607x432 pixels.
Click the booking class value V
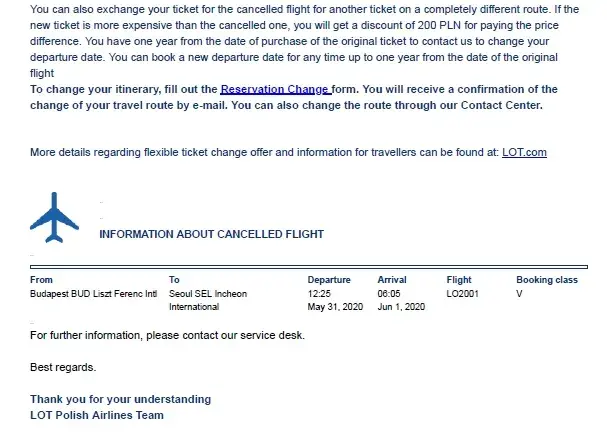pos(519,294)
